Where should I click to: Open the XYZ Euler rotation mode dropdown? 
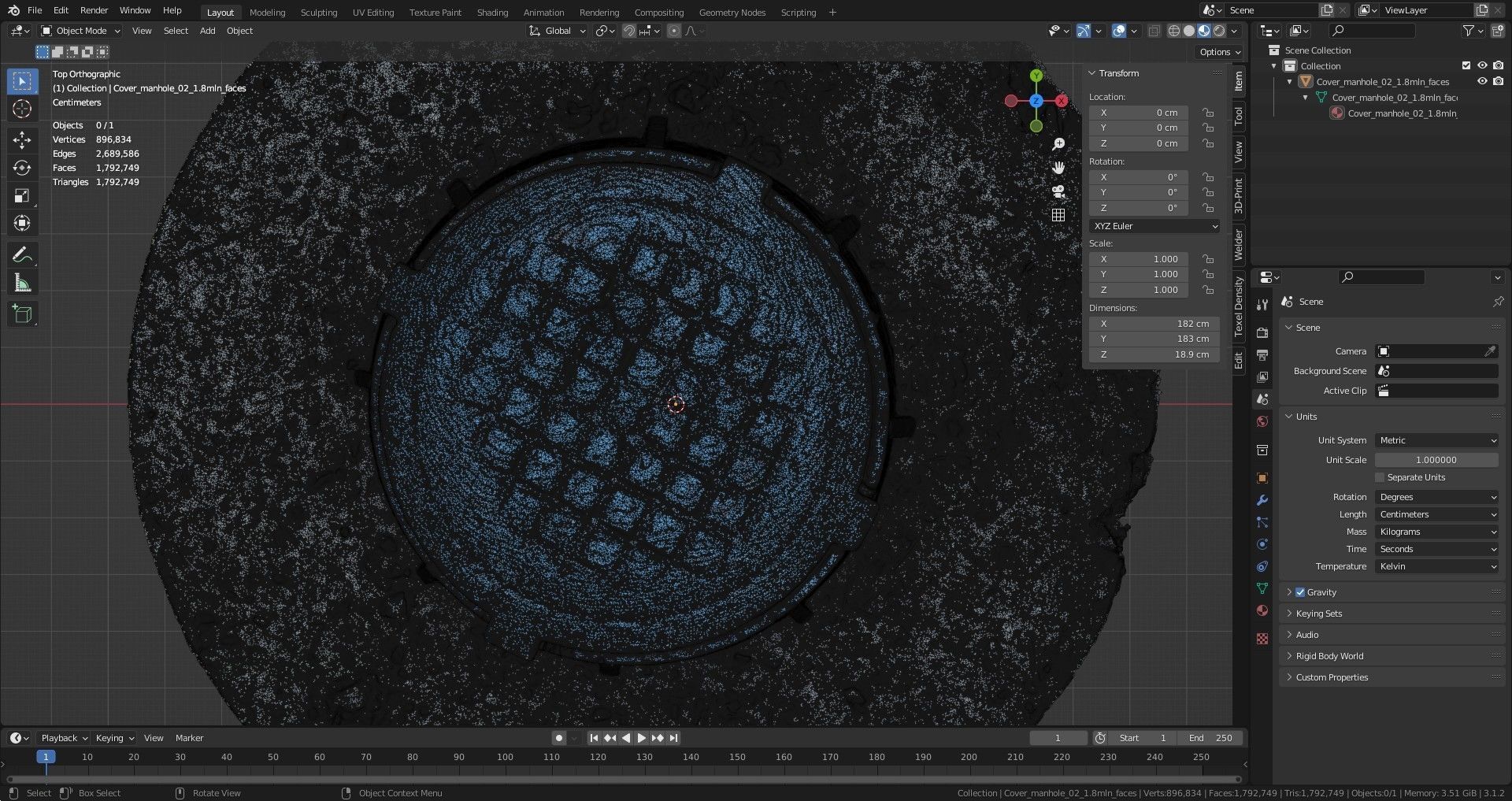point(1154,226)
